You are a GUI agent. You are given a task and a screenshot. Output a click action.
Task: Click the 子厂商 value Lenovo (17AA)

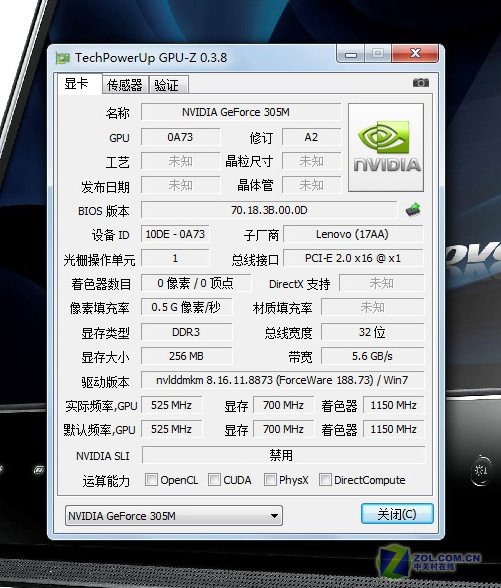coord(353,234)
